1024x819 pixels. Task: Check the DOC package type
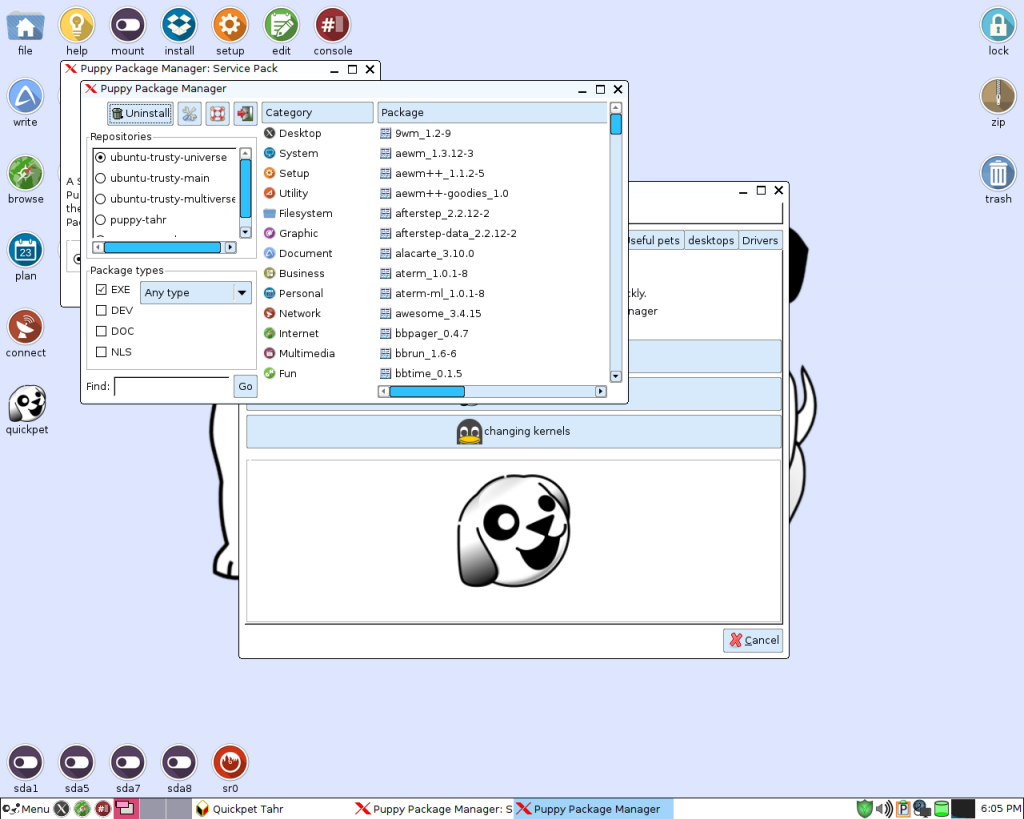[x=101, y=331]
